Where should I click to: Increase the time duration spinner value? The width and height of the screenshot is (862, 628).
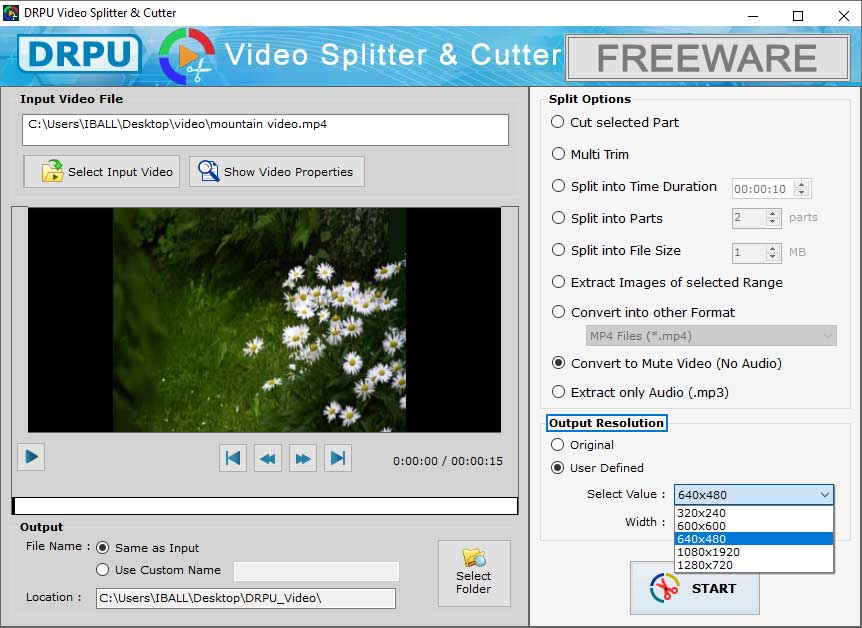(x=802, y=184)
